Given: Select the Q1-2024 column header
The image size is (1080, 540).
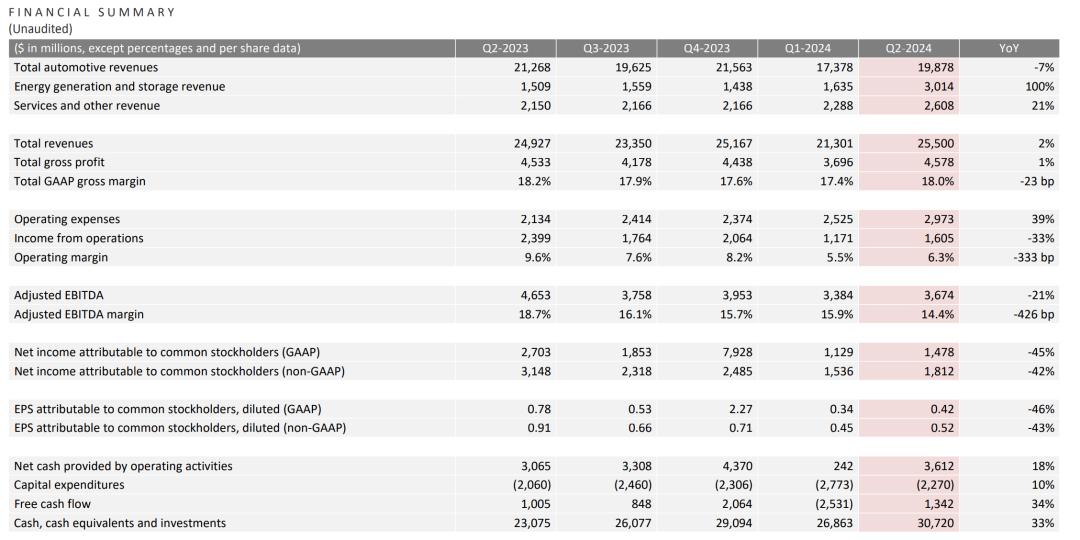Looking at the screenshot, I should point(807,48).
